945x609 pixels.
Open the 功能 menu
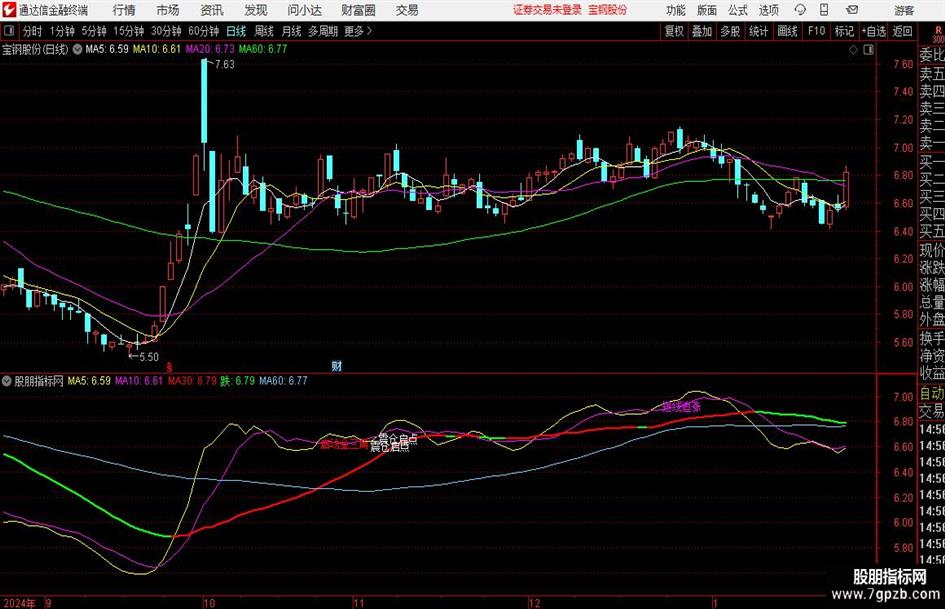click(676, 10)
